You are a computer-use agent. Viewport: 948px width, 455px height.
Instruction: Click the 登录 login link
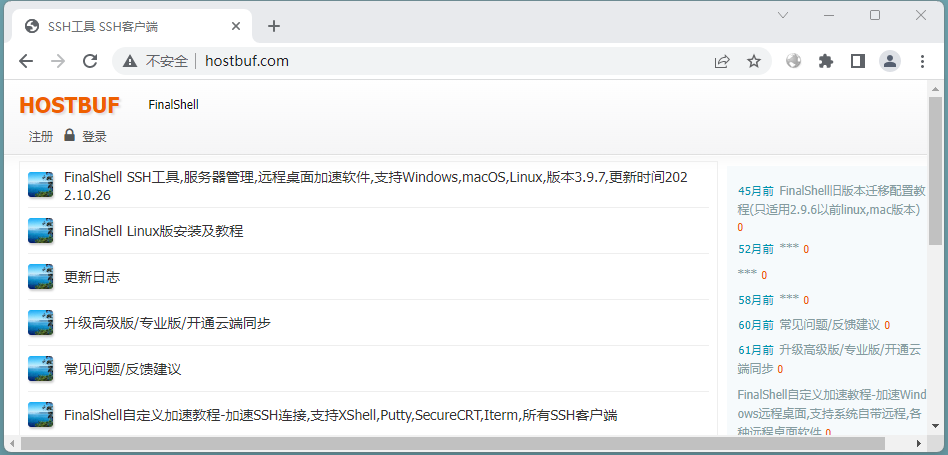(94, 137)
